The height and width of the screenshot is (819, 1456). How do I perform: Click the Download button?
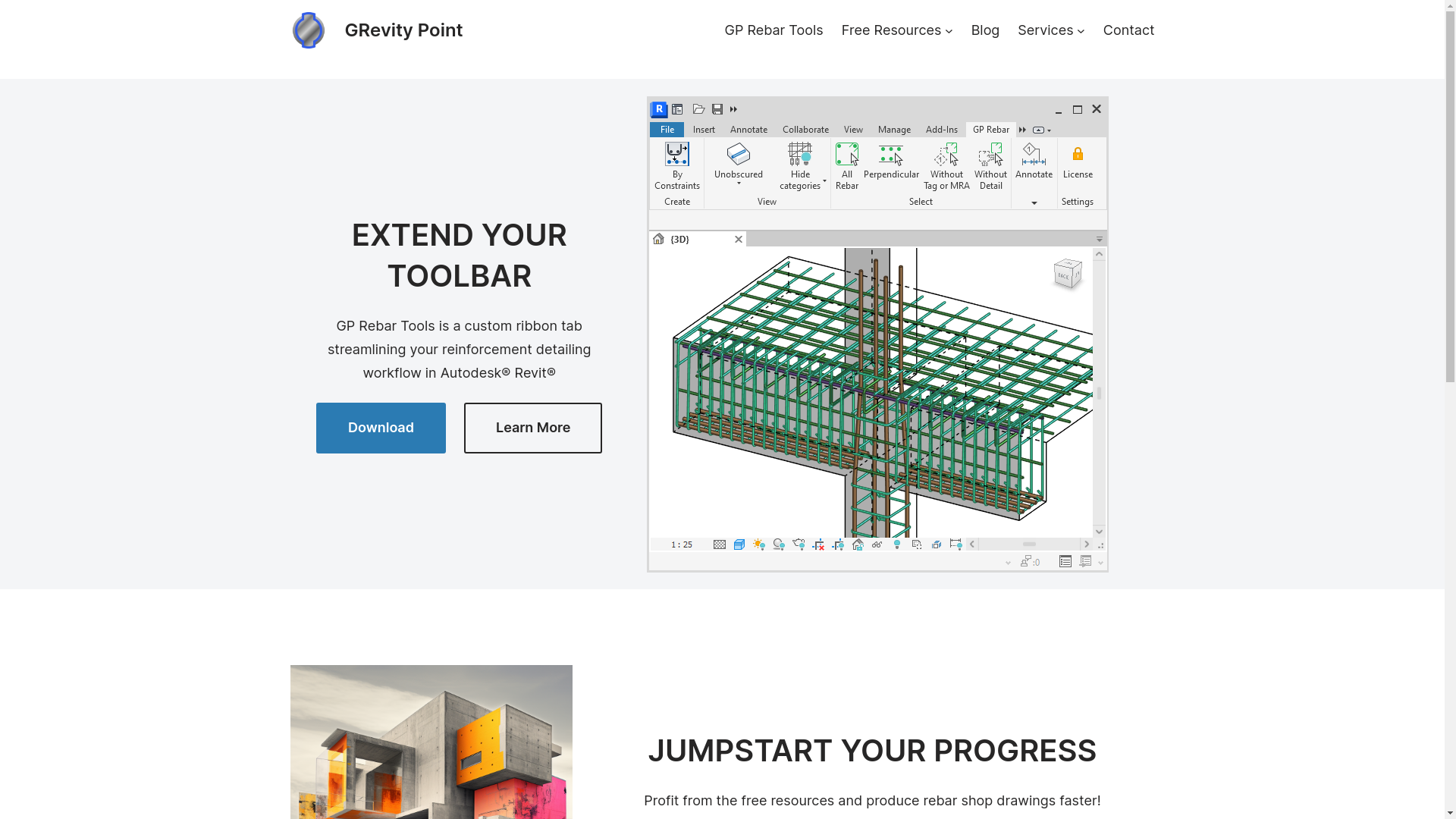click(x=381, y=428)
